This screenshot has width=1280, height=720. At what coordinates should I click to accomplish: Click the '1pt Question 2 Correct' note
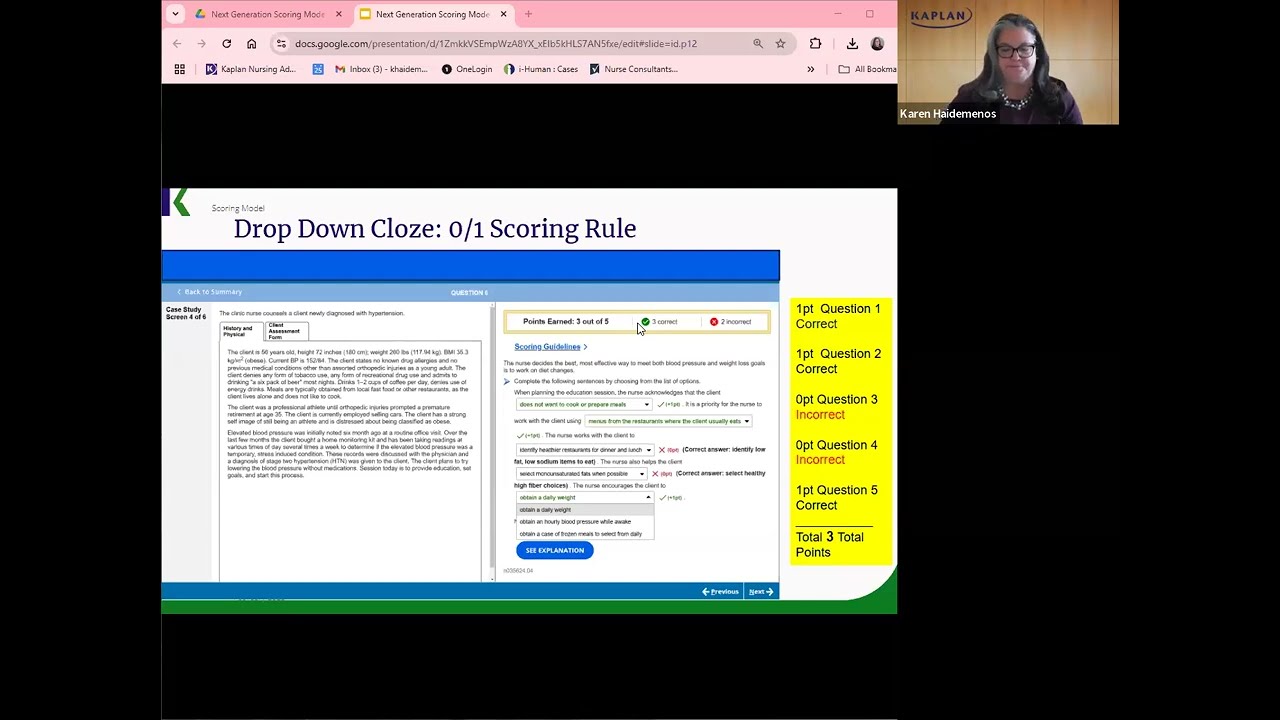[838, 361]
